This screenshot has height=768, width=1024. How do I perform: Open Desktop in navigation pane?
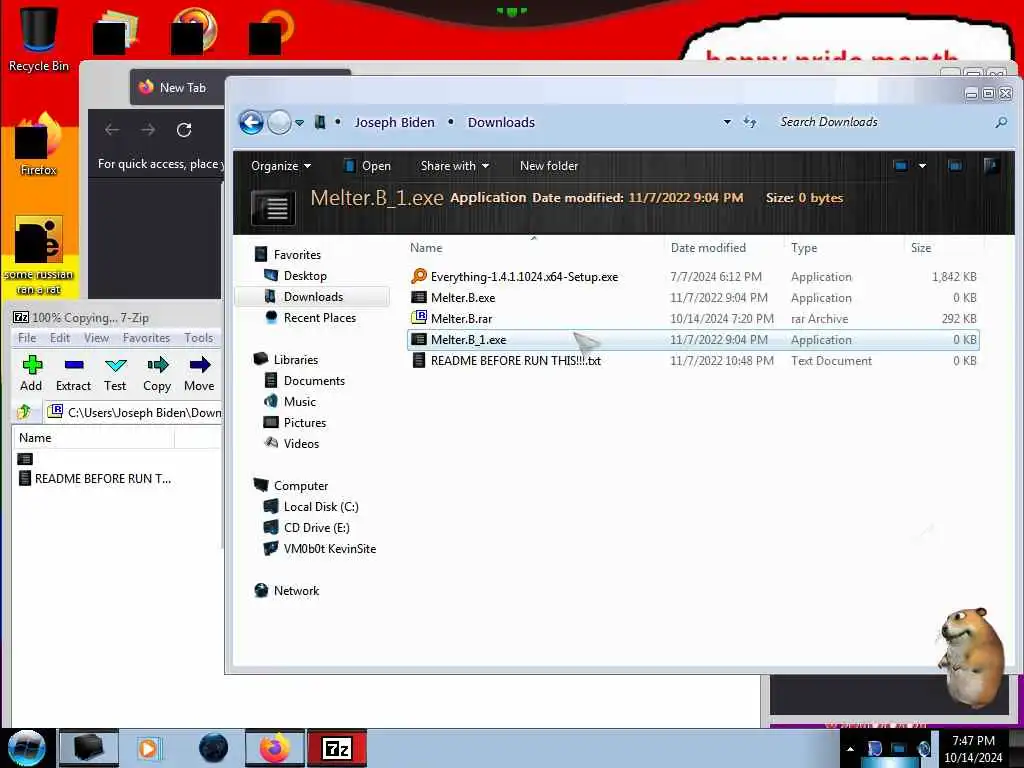tap(305, 276)
